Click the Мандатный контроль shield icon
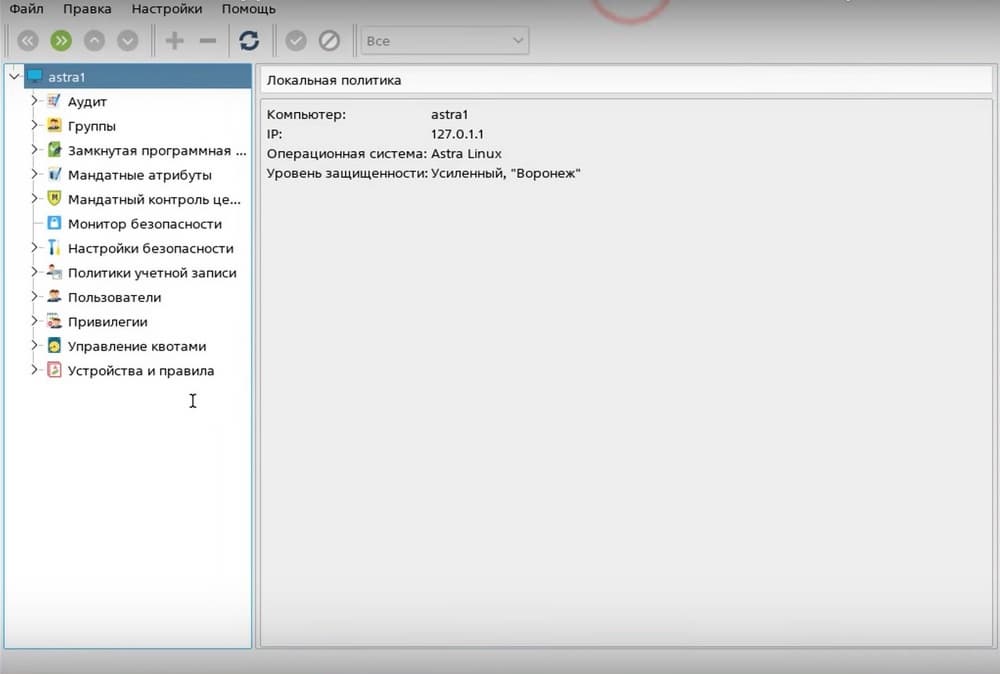1000x674 pixels. (54, 198)
